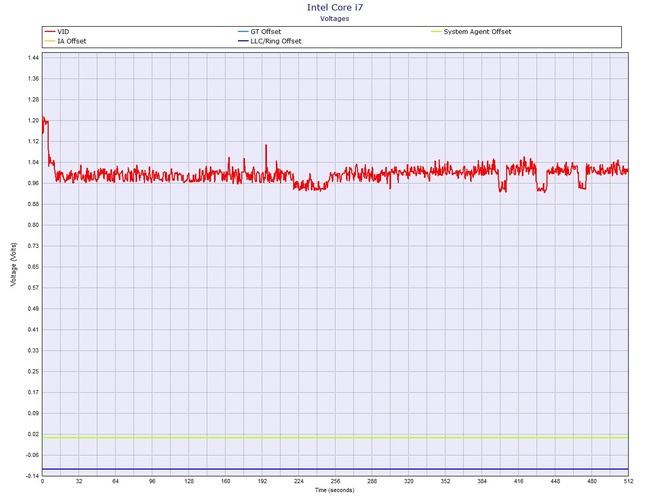Click the VID legend entry
Screen dimensions: 670x502
[57, 32]
